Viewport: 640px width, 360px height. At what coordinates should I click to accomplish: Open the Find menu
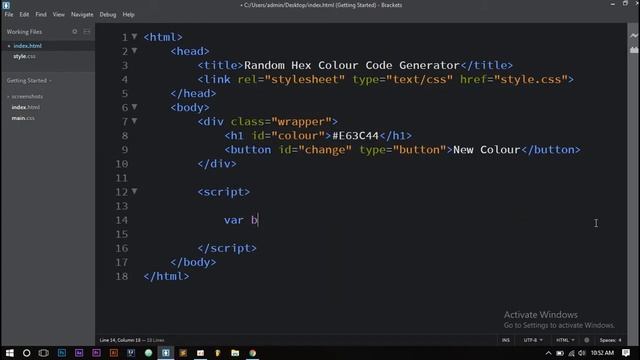(41, 14)
